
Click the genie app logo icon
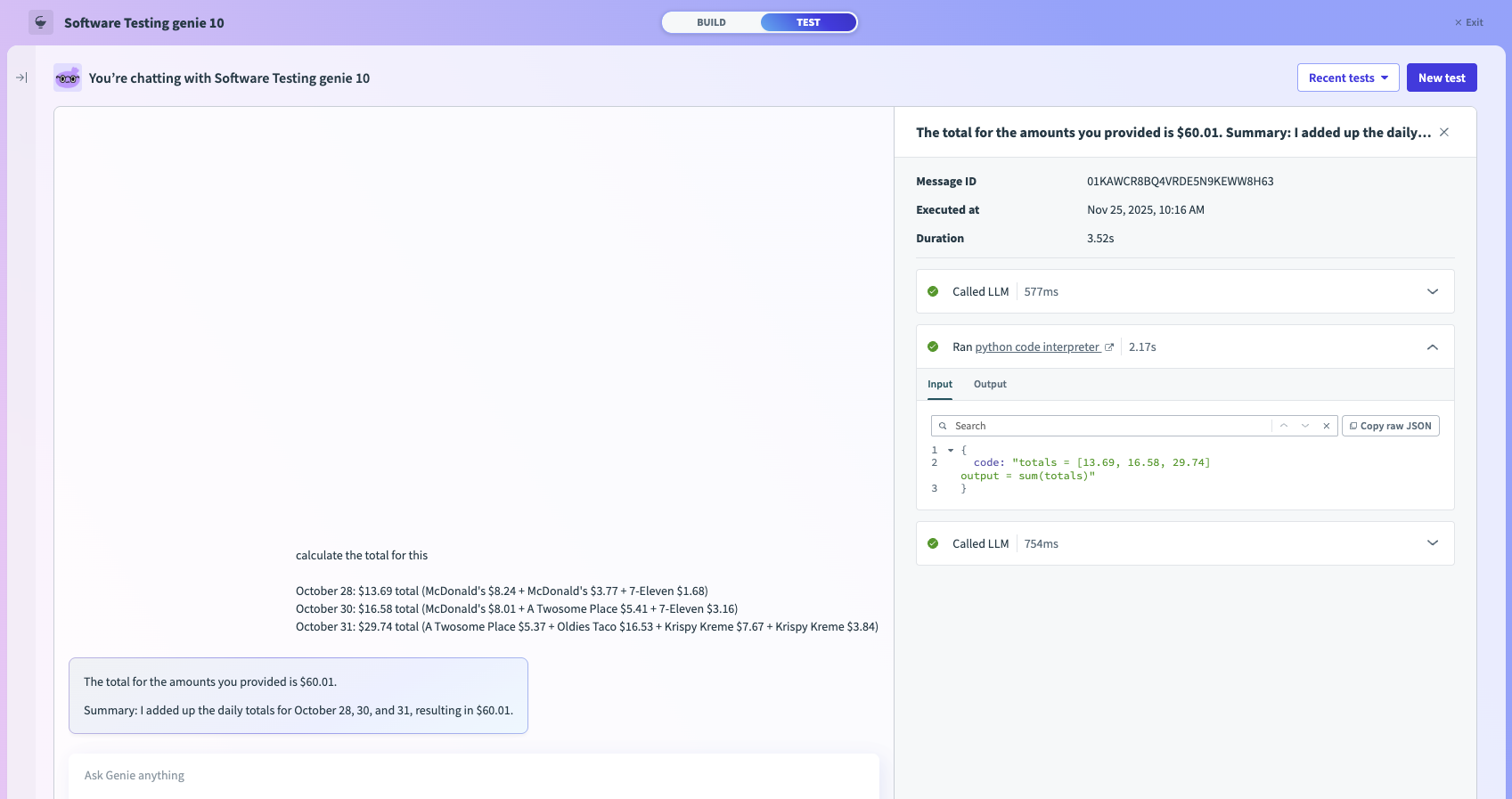point(41,22)
